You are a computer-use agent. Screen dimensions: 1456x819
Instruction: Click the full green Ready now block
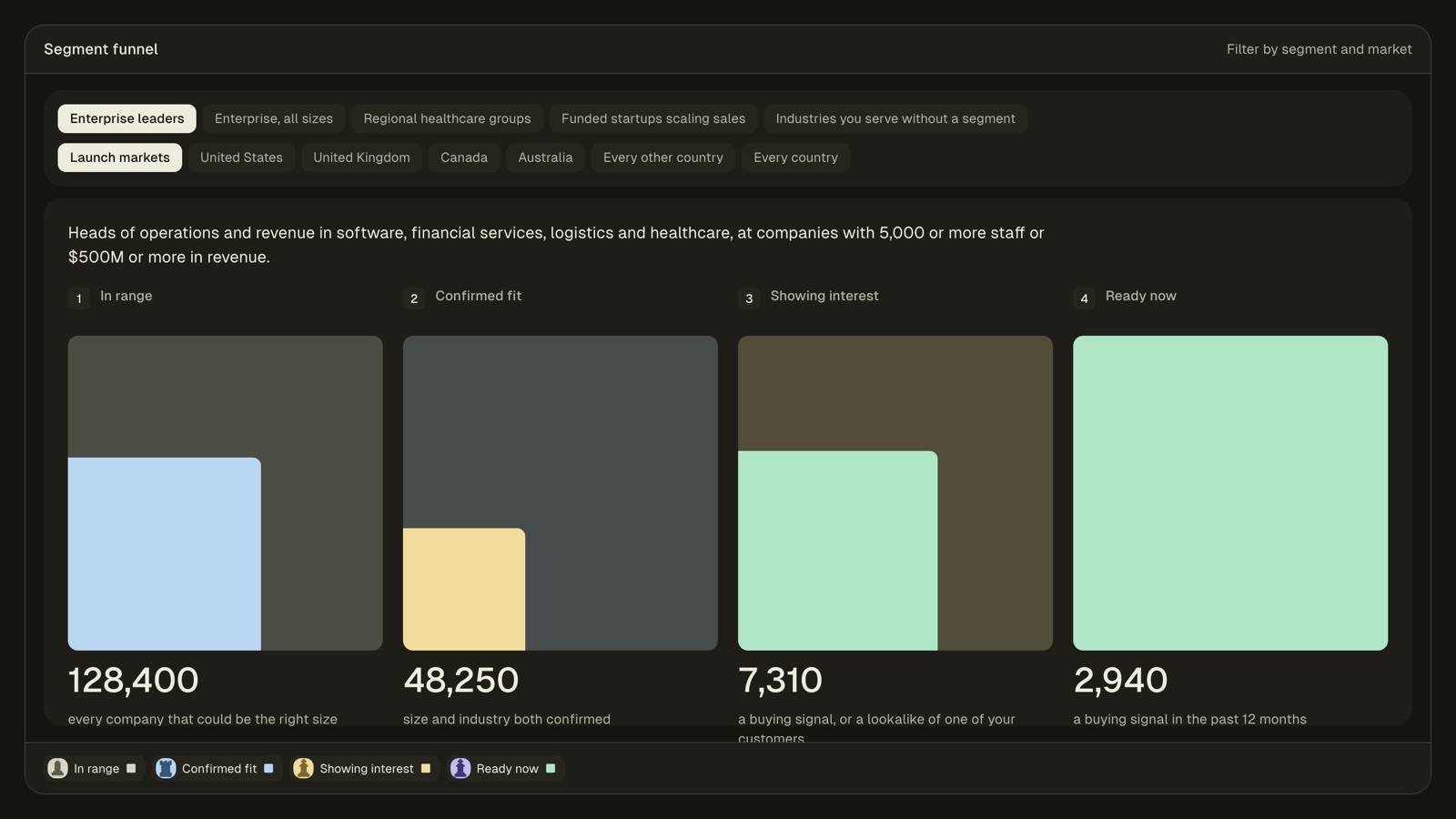(1230, 493)
